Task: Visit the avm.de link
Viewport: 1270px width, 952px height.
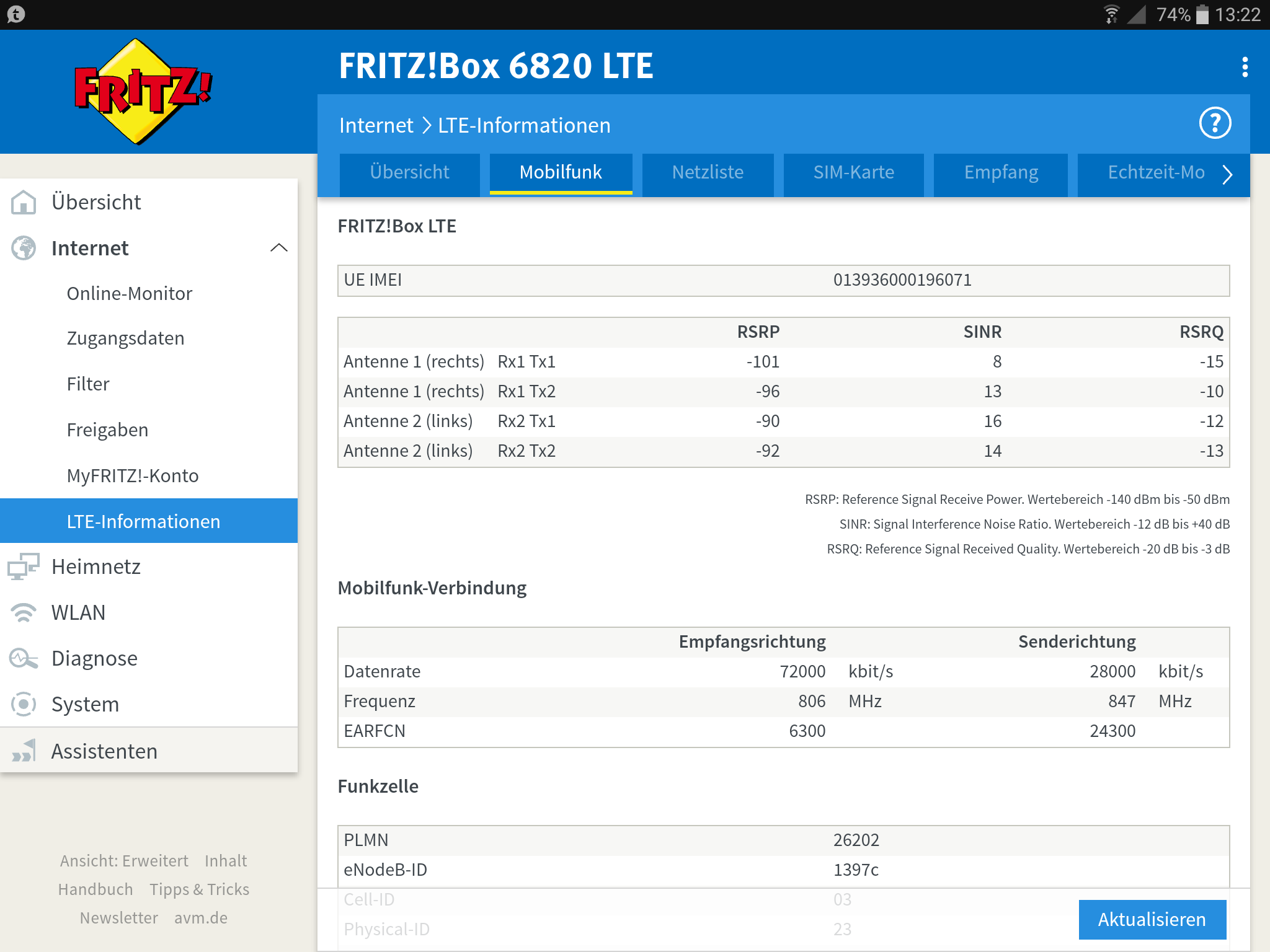Action: pyautogui.click(x=201, y=918)
